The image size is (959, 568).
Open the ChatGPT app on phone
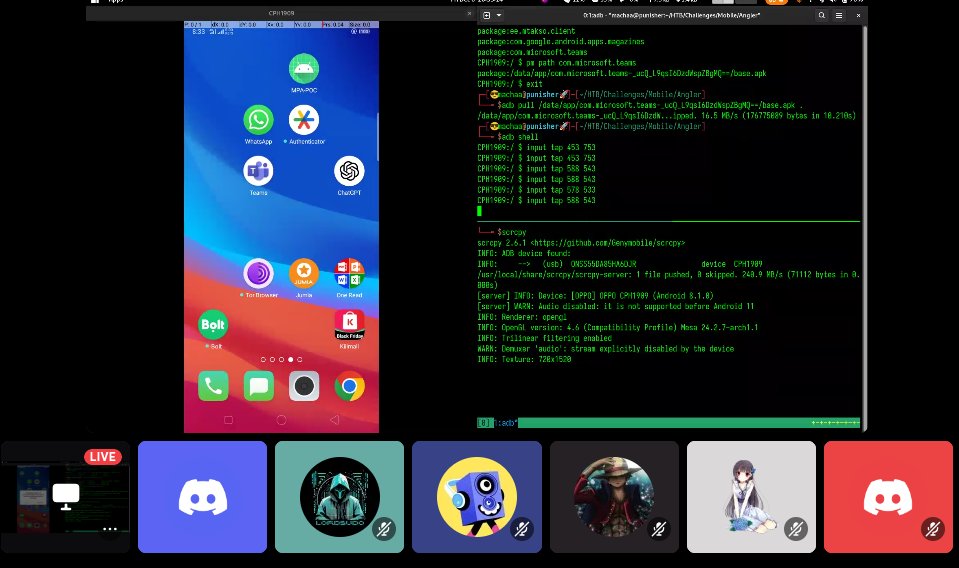click(349, 171)
